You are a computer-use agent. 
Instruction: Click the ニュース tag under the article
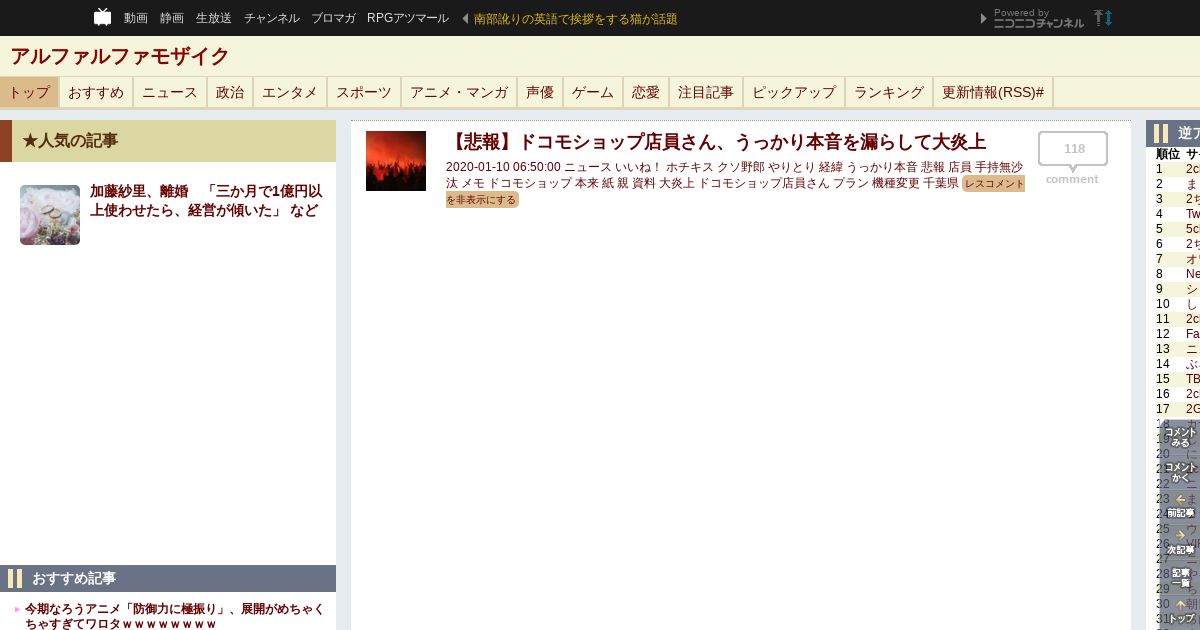pyautogui.click(x=588, y=167)
